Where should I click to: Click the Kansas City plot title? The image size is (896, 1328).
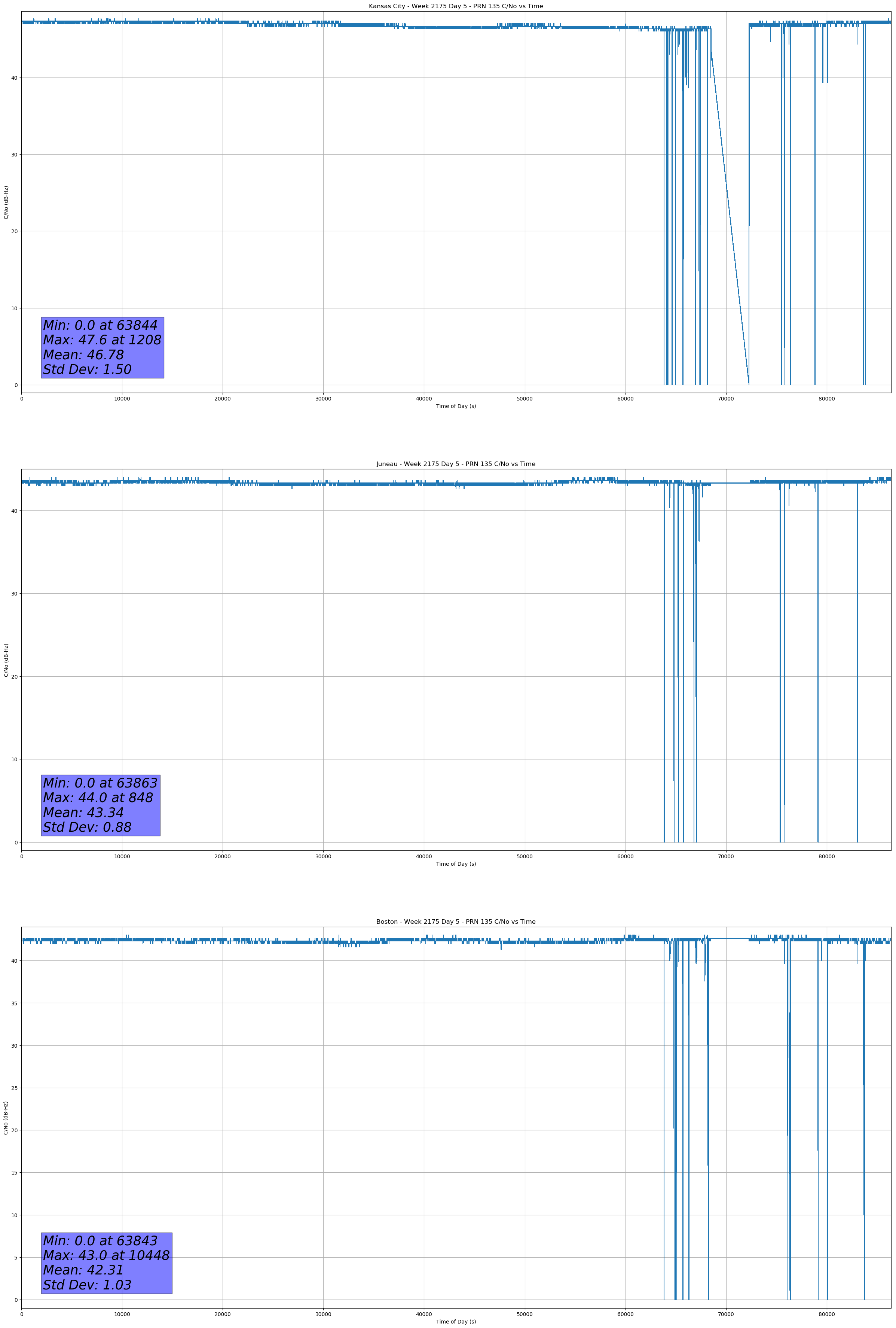coord(456,6)
